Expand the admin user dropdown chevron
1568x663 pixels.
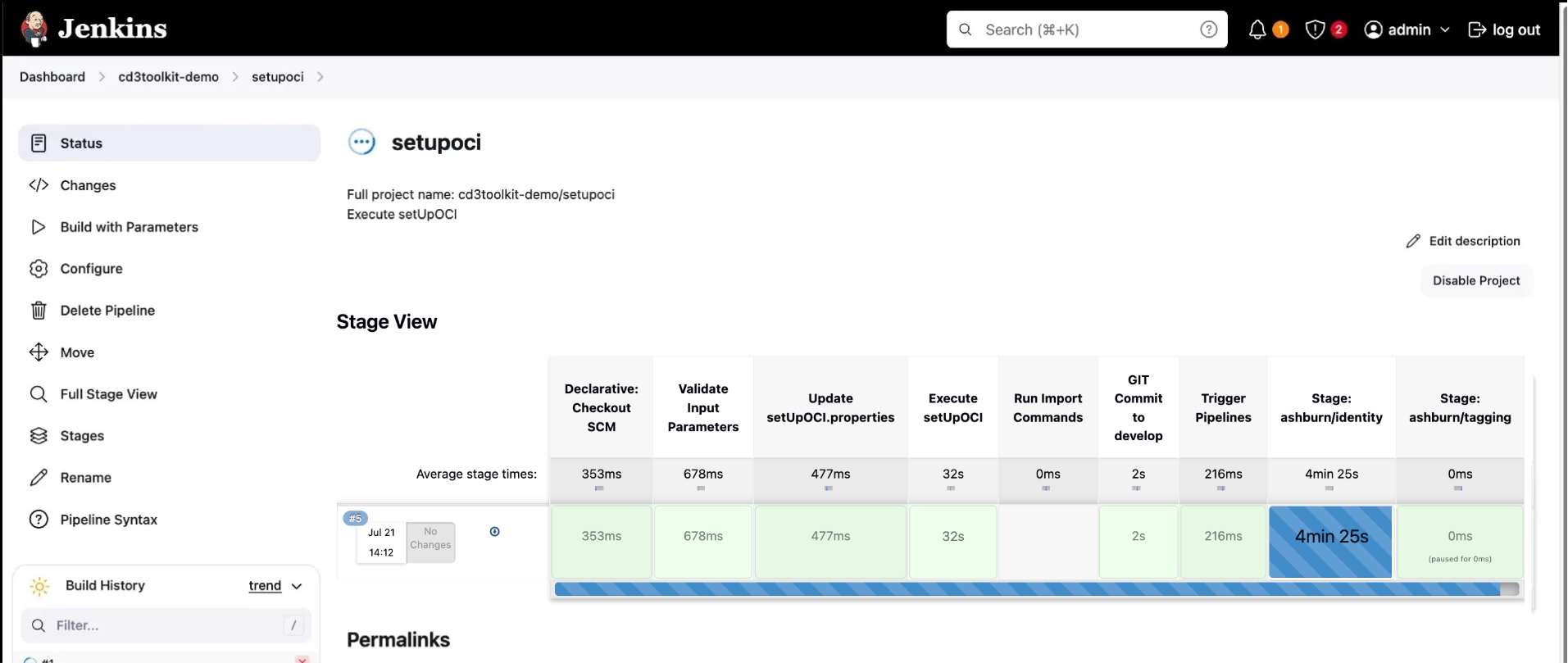1445,30
